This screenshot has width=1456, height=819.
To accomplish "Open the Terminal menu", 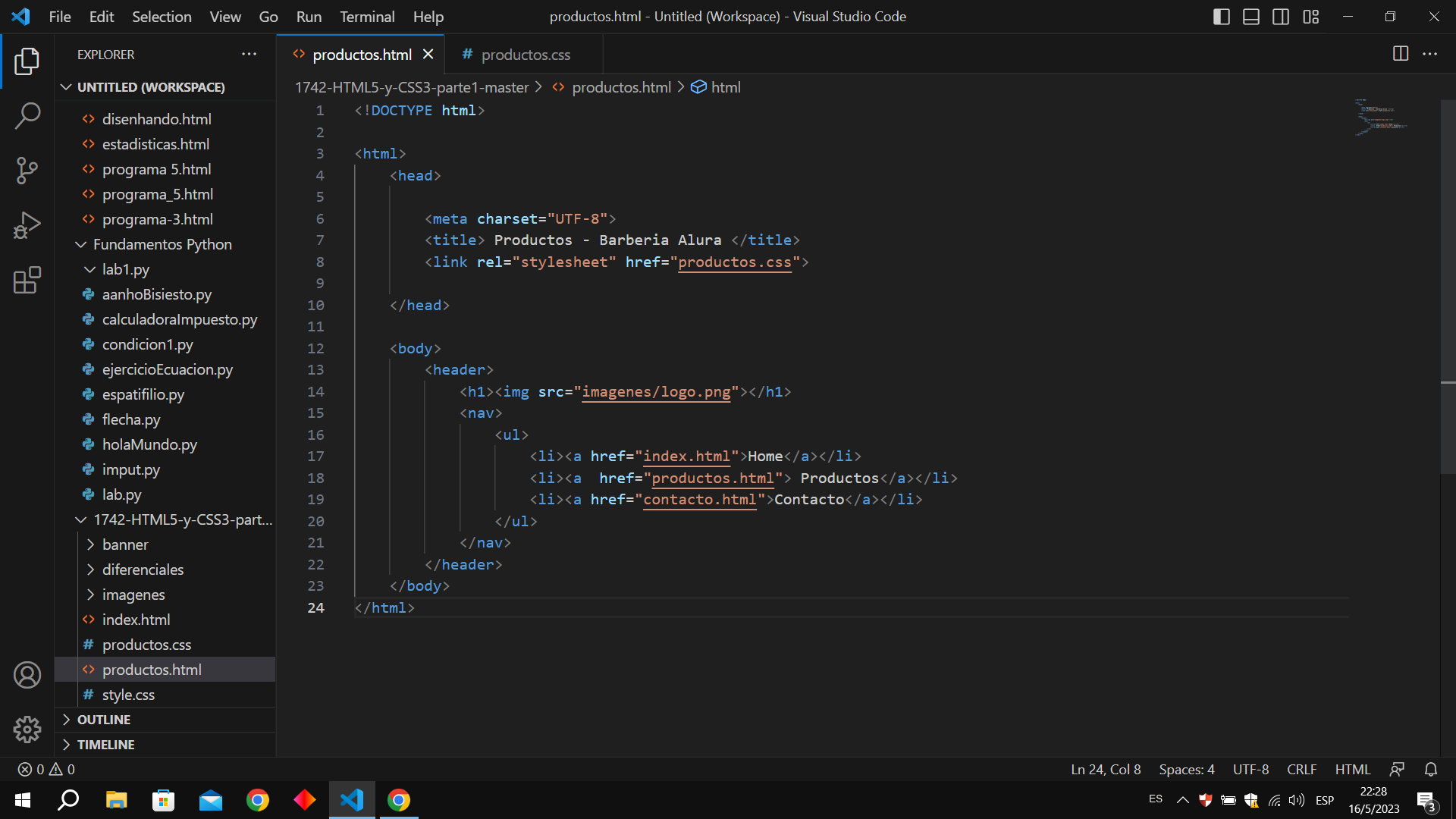I will [x=367, y=17].
